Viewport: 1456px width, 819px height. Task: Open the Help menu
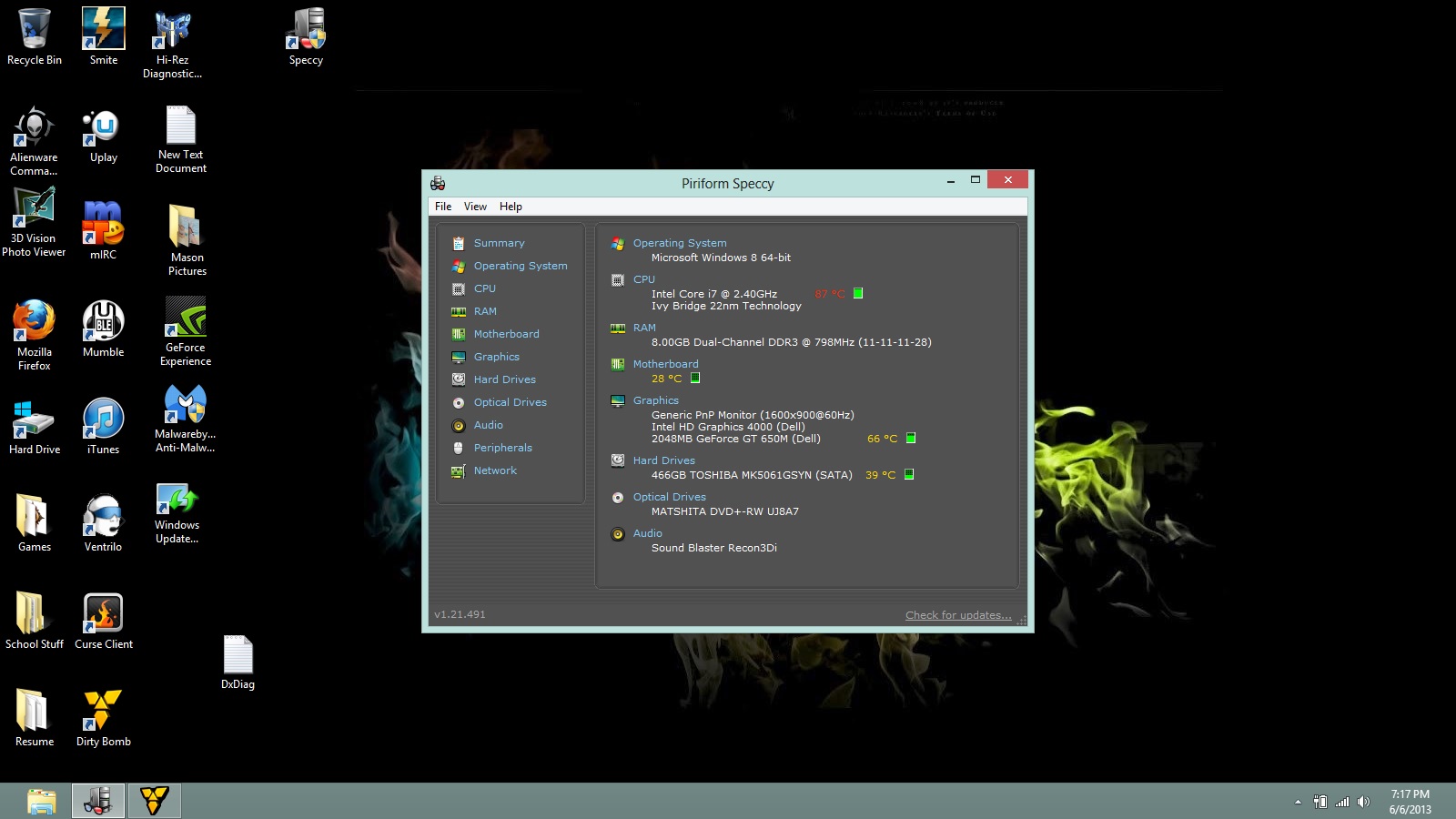[511, 207]
